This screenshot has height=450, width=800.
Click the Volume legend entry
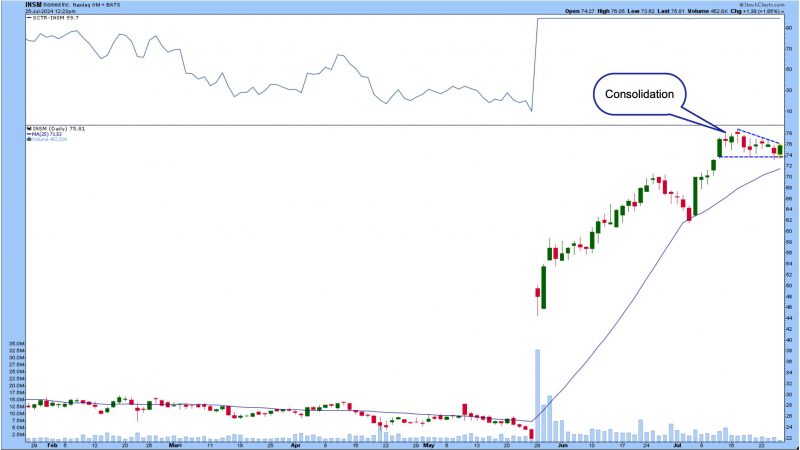[x=49, y=139]
